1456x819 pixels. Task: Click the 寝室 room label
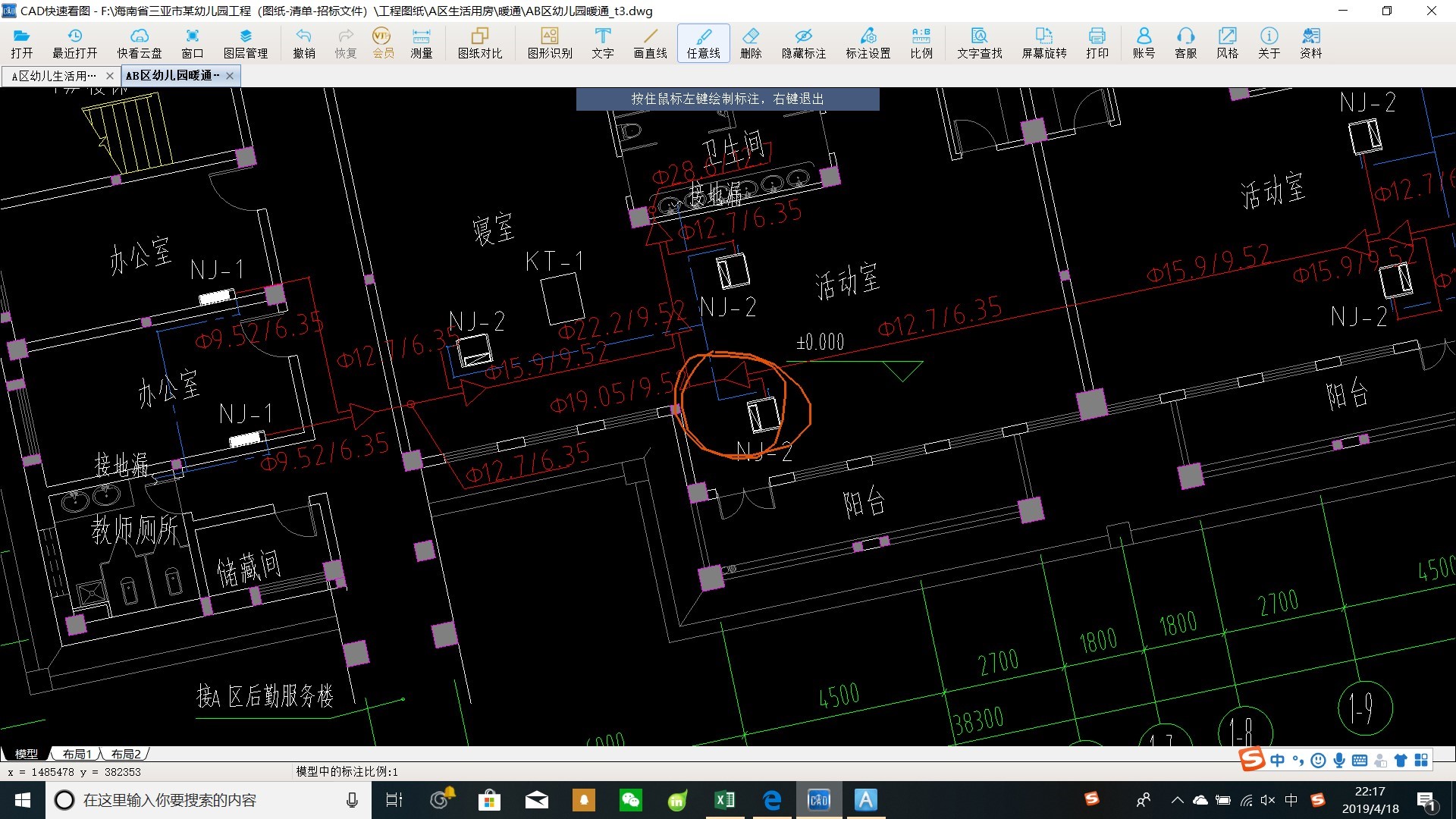pos(494,228)
